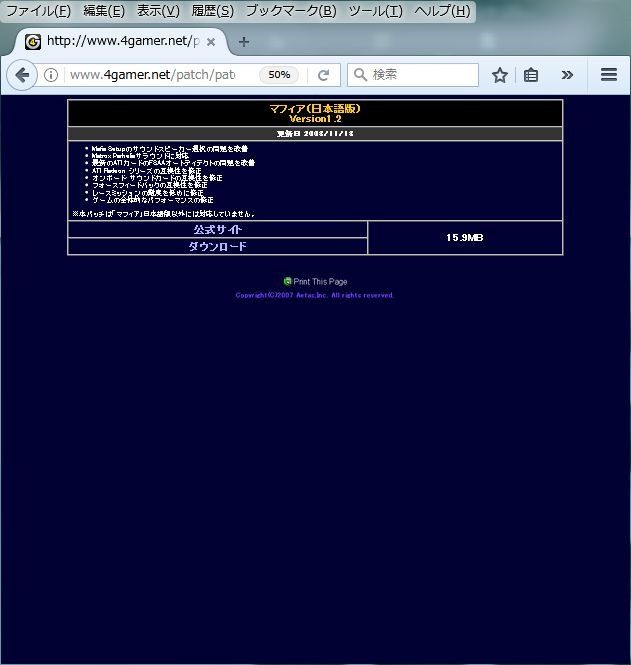631x665 pixels.
Task: Click the レースミッション bullet line
Action: click(x=148, y=193)
